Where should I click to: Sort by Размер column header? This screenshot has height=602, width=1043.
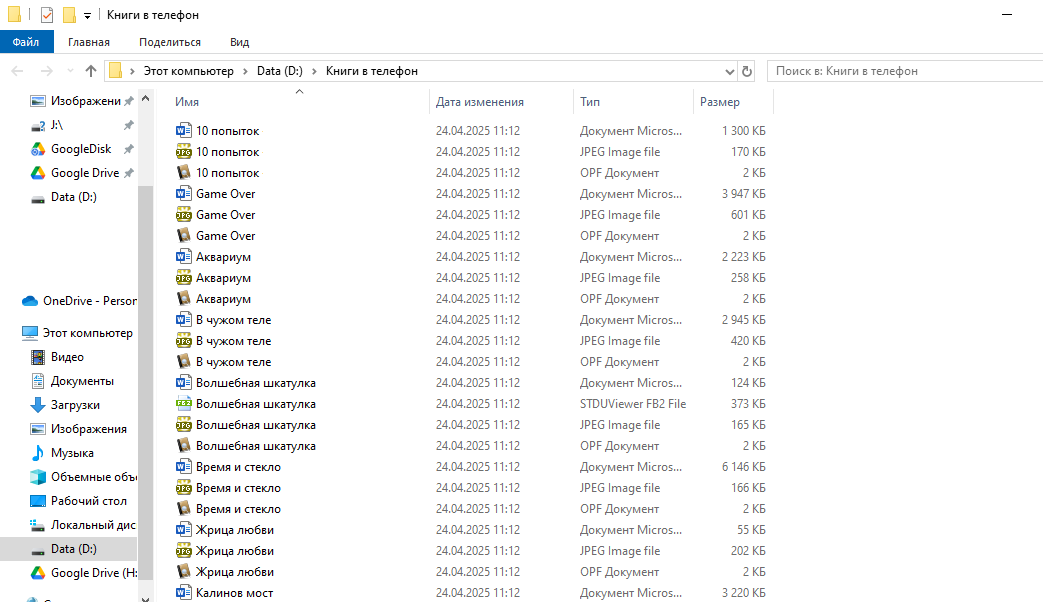pyautogui.click(x=720, y=102)
